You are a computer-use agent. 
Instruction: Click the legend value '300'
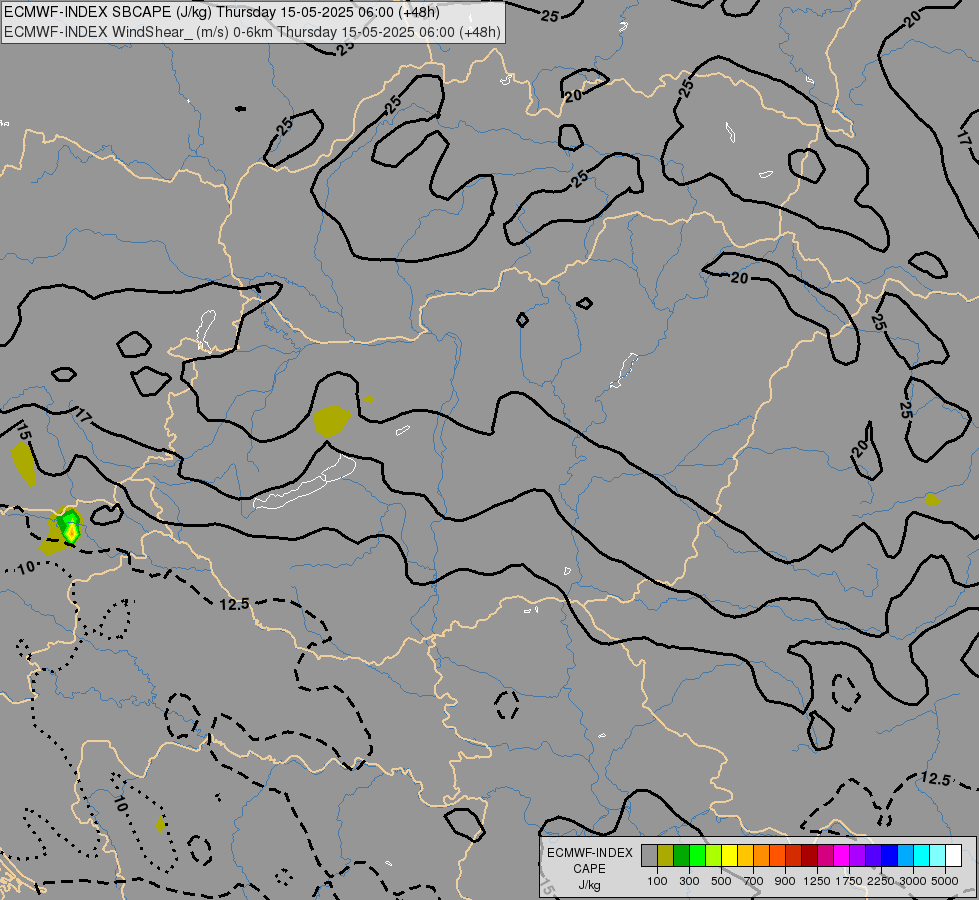pos(689,881)
